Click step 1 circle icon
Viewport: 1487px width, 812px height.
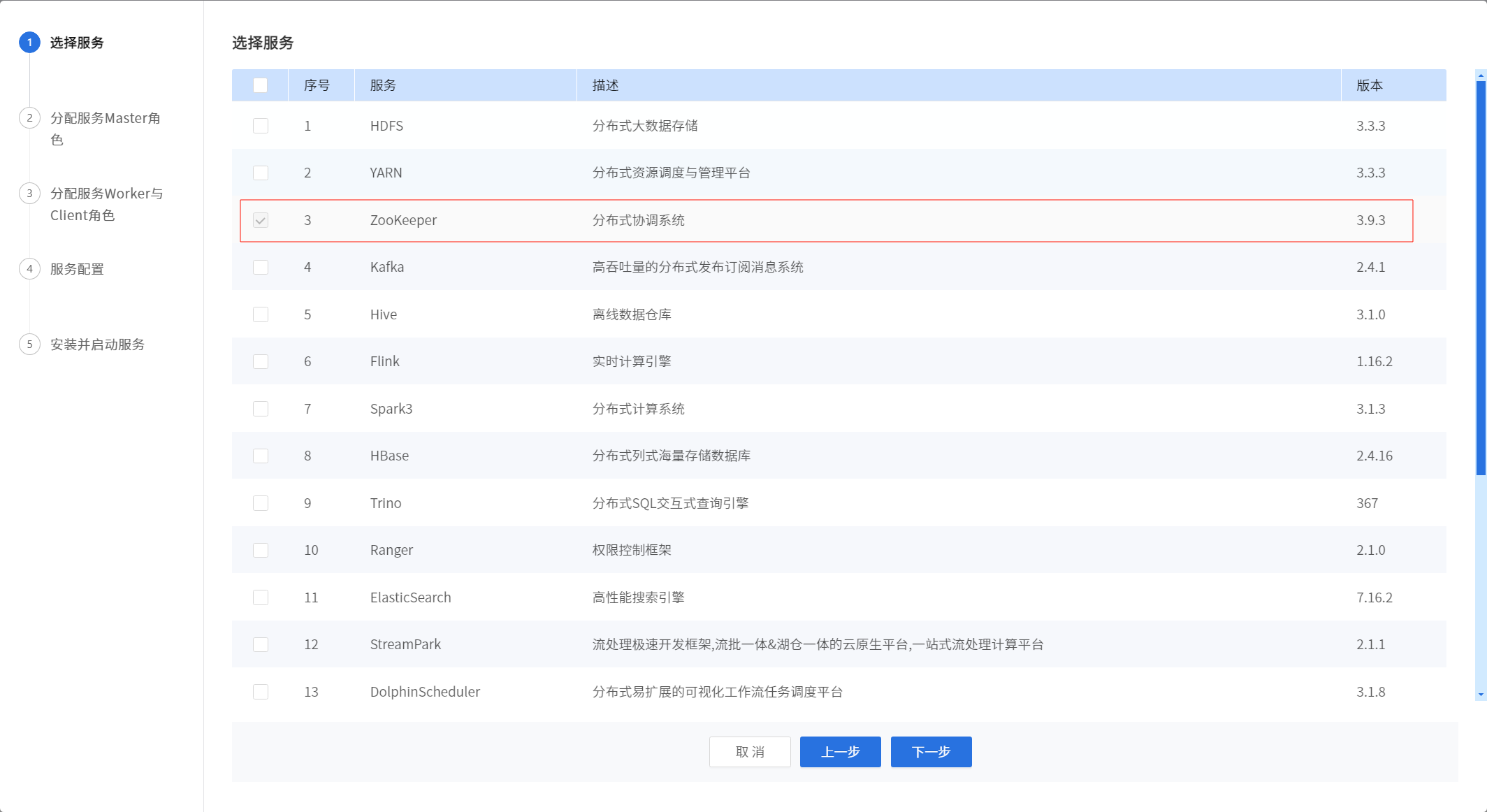(x=29, y=43)
